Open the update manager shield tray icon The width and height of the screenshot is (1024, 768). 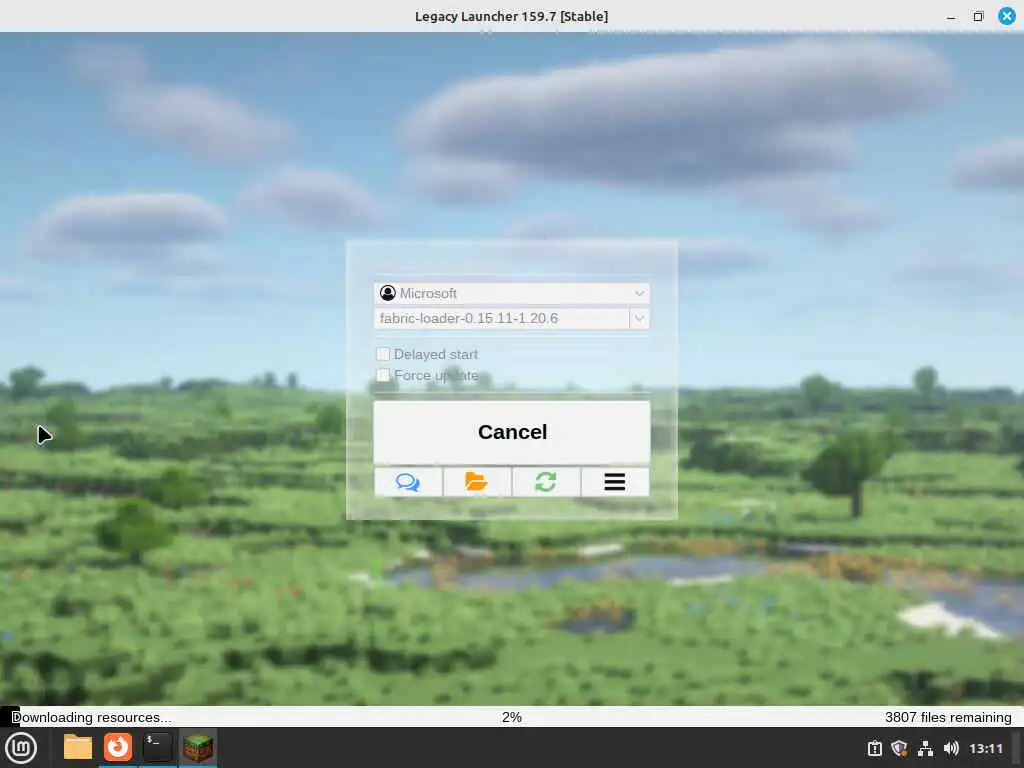tap(899, 748)
